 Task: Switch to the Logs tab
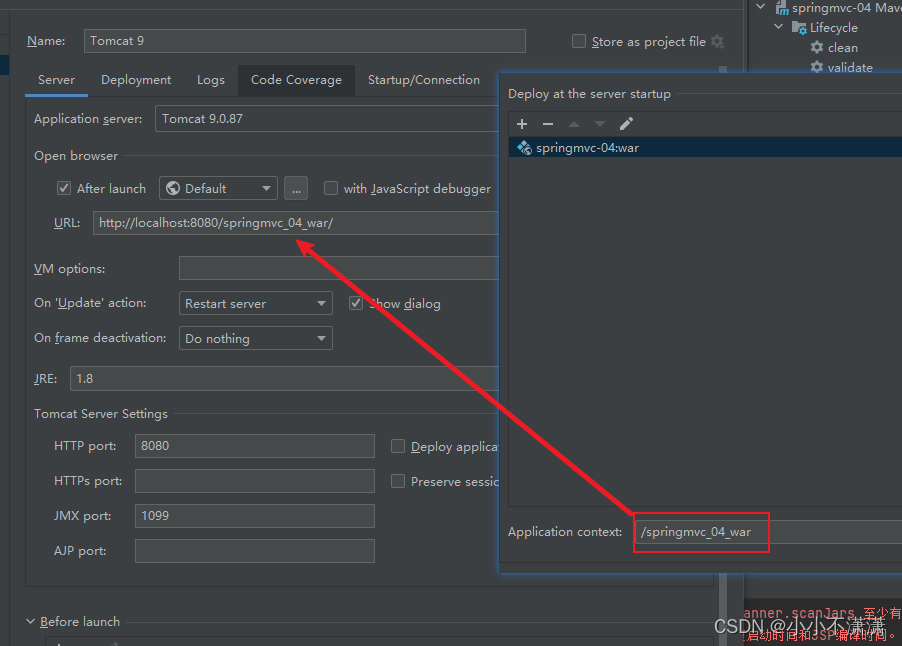coord(211,80)
